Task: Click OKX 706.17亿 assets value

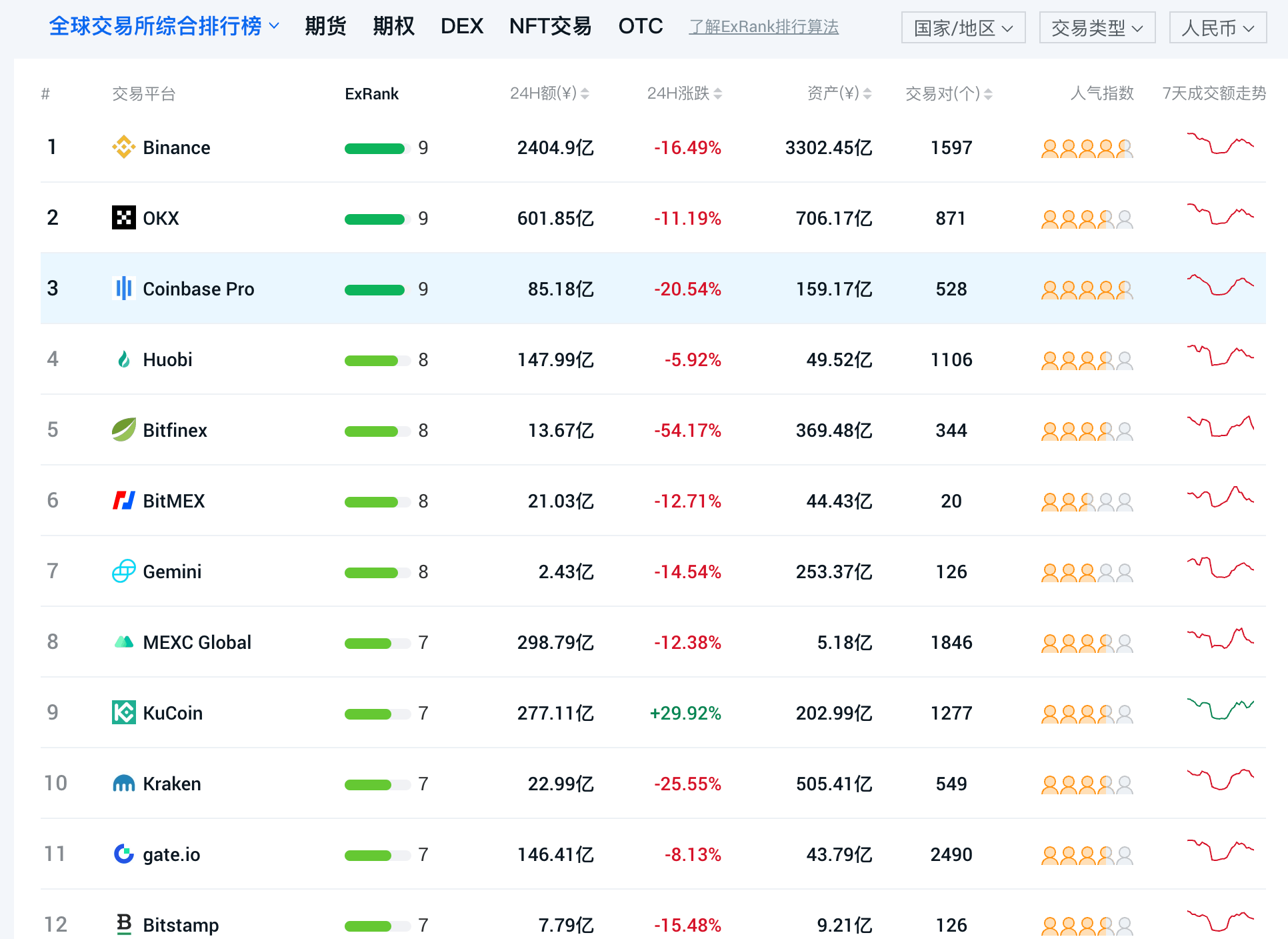Action: [834, 218]
